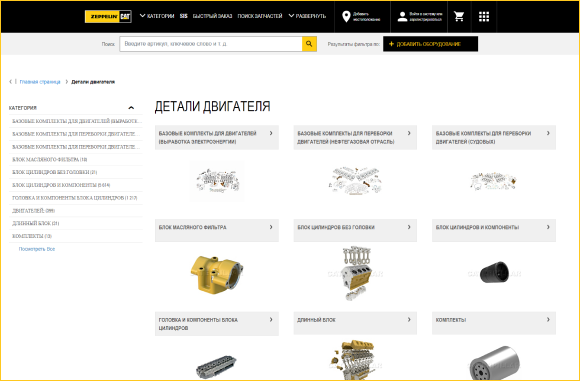The image size is (580, 381).
Task: Click the user account icon
Action: [402, 17]
